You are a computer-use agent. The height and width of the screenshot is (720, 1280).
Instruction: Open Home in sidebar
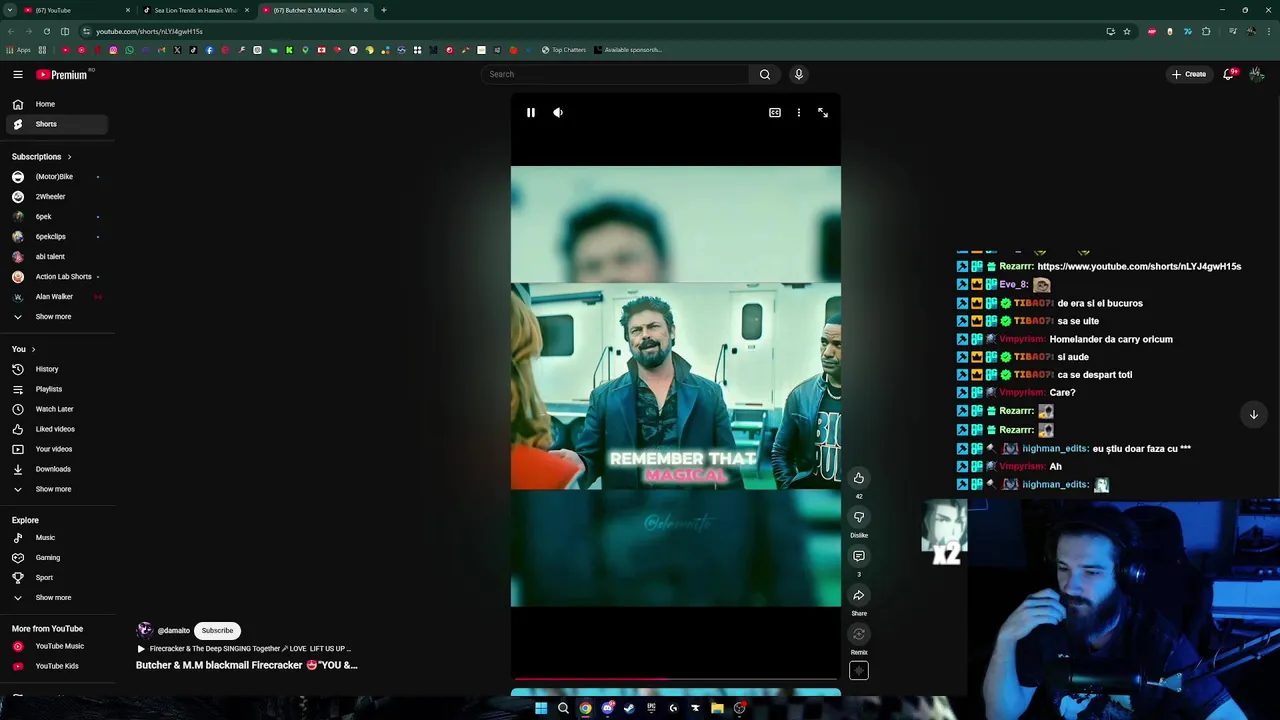(x=57, y=104)
